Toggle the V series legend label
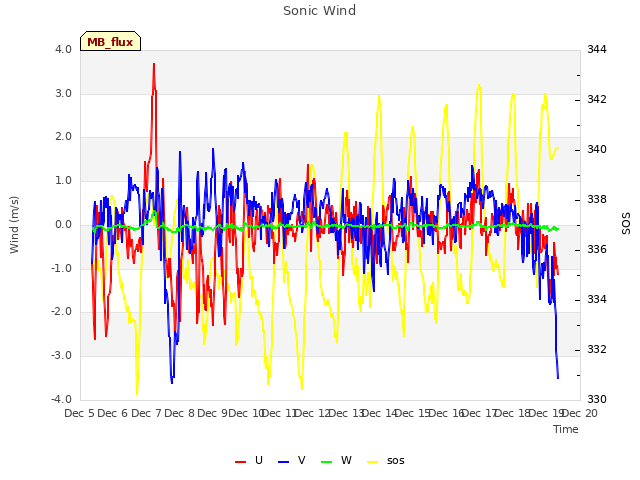The width and height of the screenshot is (640, 480). [x=302, y=460]
